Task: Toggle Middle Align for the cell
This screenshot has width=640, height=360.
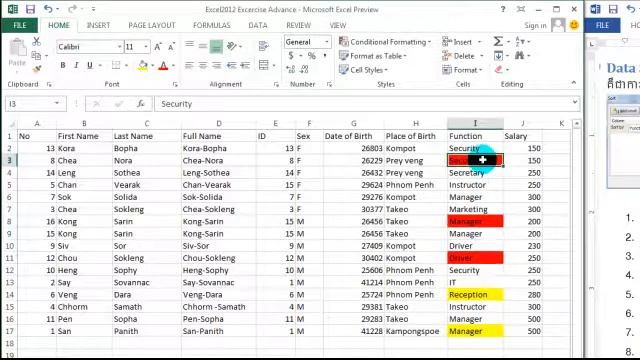Action: point(203,46)
